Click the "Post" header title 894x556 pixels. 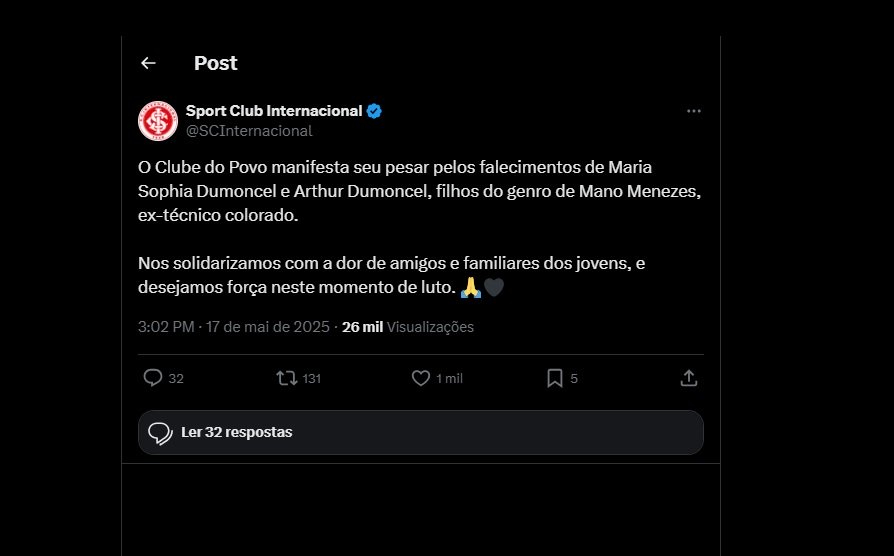click(215, 63)
